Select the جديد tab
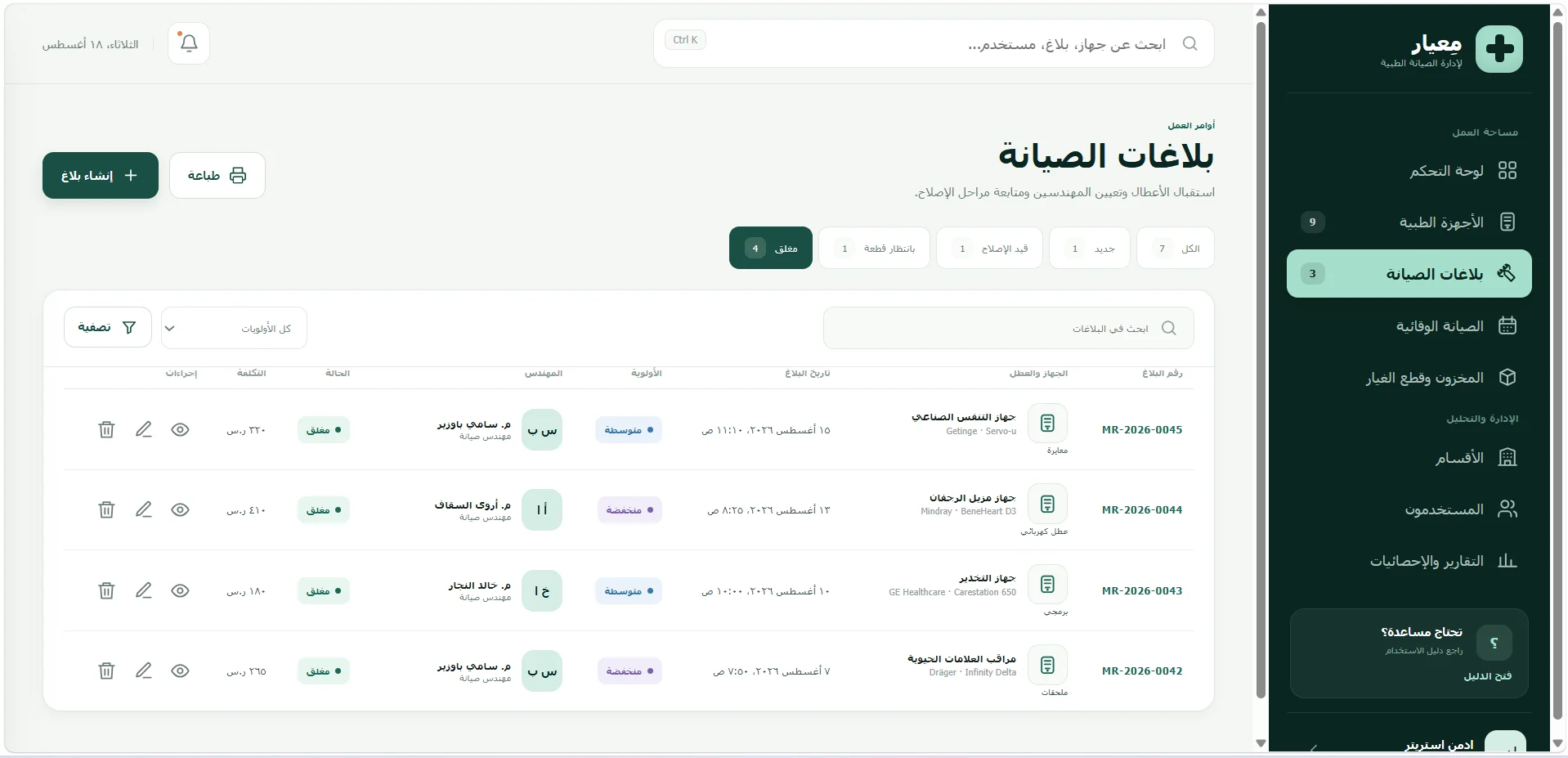This screenshot has width=1568, height=758. point(1090,248)
